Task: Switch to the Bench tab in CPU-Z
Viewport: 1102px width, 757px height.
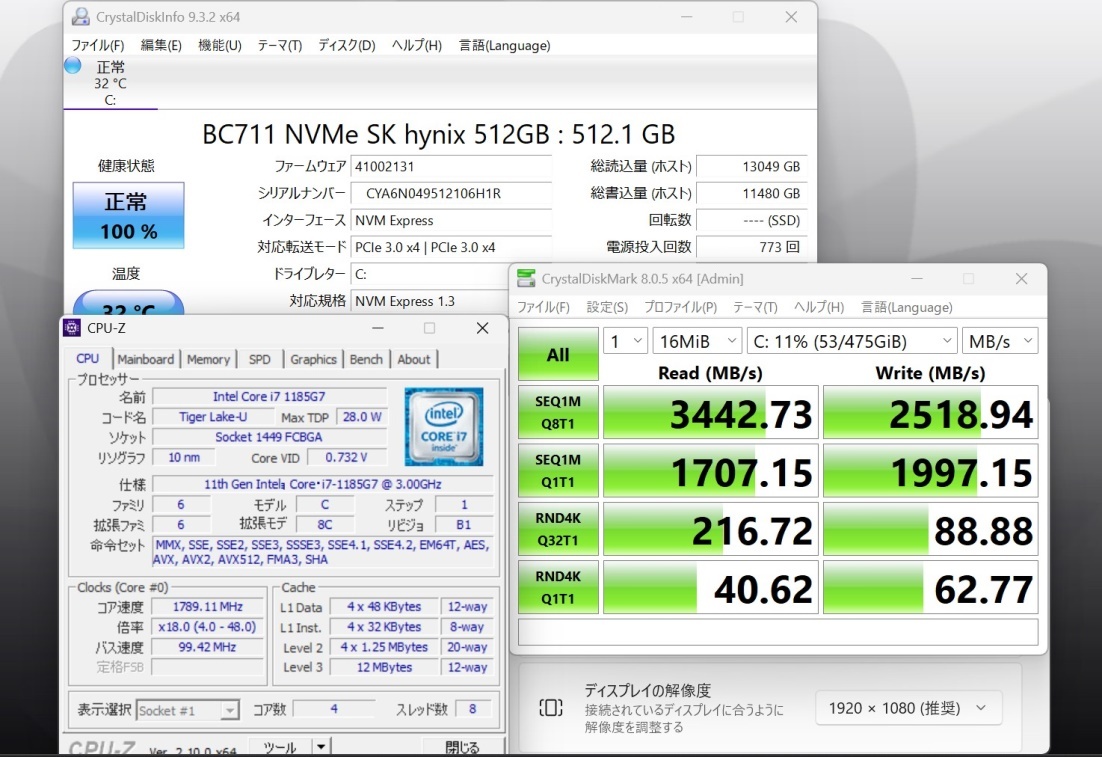Action: pos(366,359)
